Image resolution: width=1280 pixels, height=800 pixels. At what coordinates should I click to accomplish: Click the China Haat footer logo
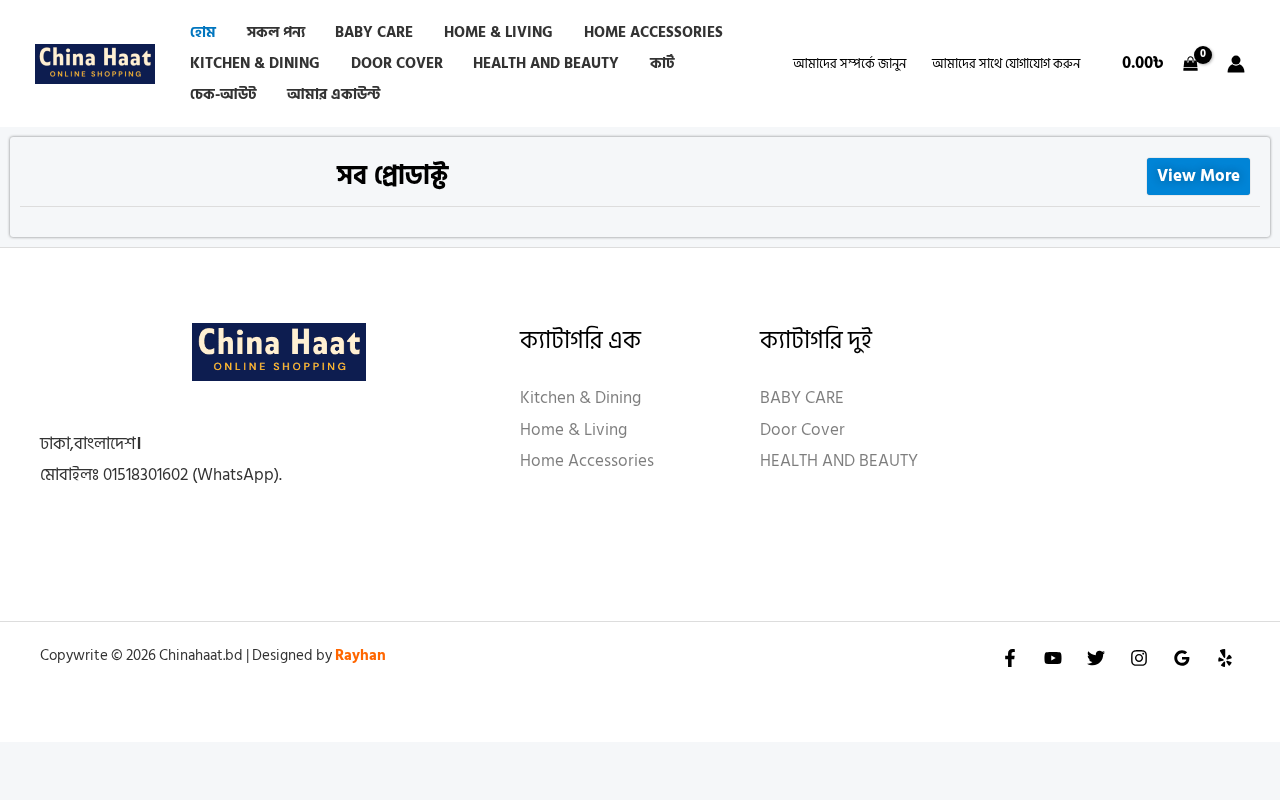pyautogui.click(x=279, y=352)
